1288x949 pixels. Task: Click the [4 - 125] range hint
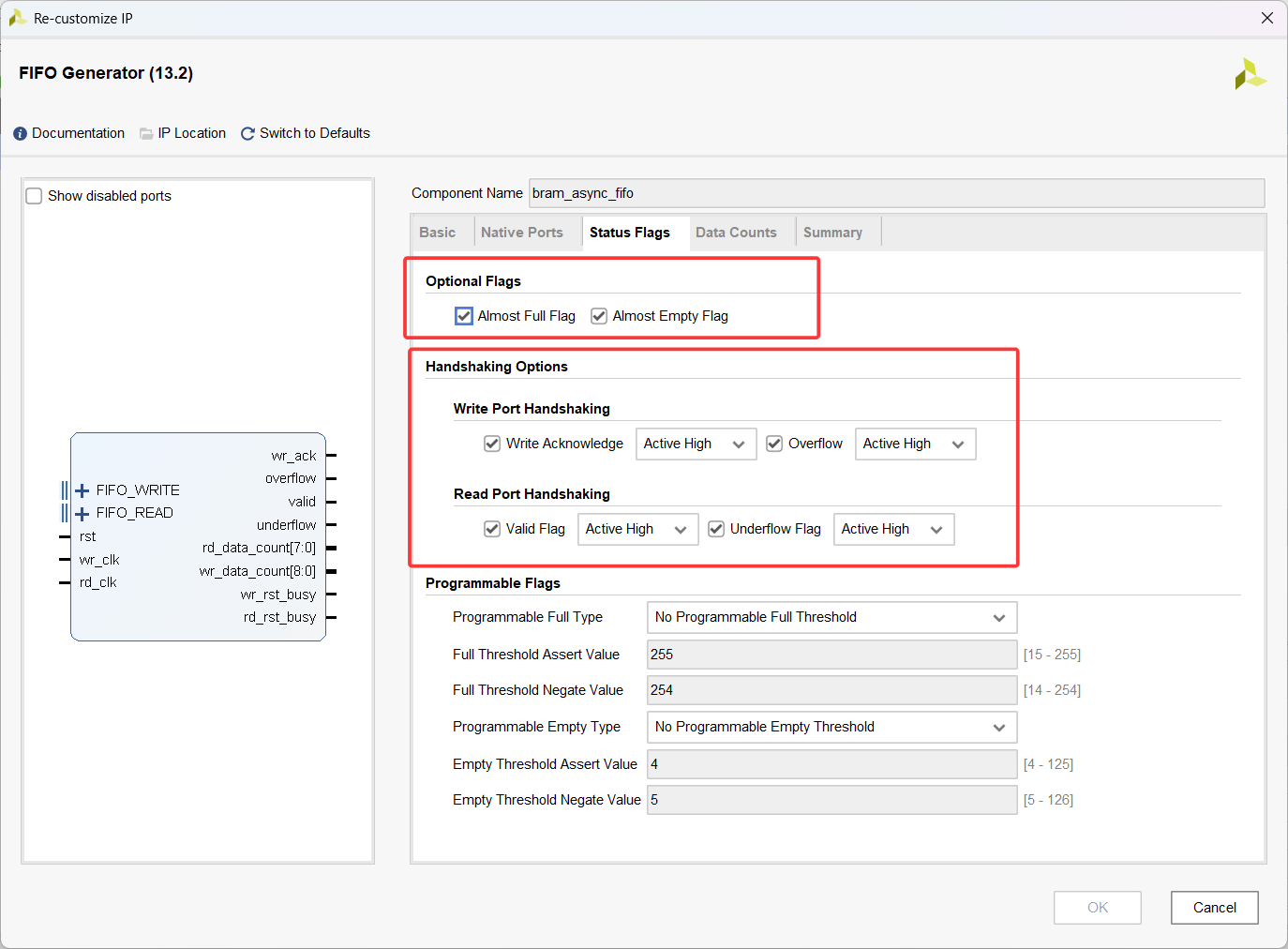(1048, 764)
